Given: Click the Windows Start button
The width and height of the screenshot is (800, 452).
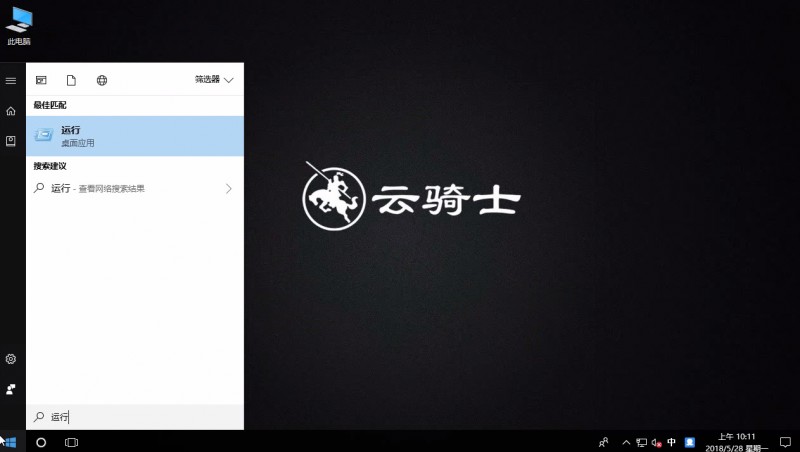Looking at the screenshot, I should point(10,442).
